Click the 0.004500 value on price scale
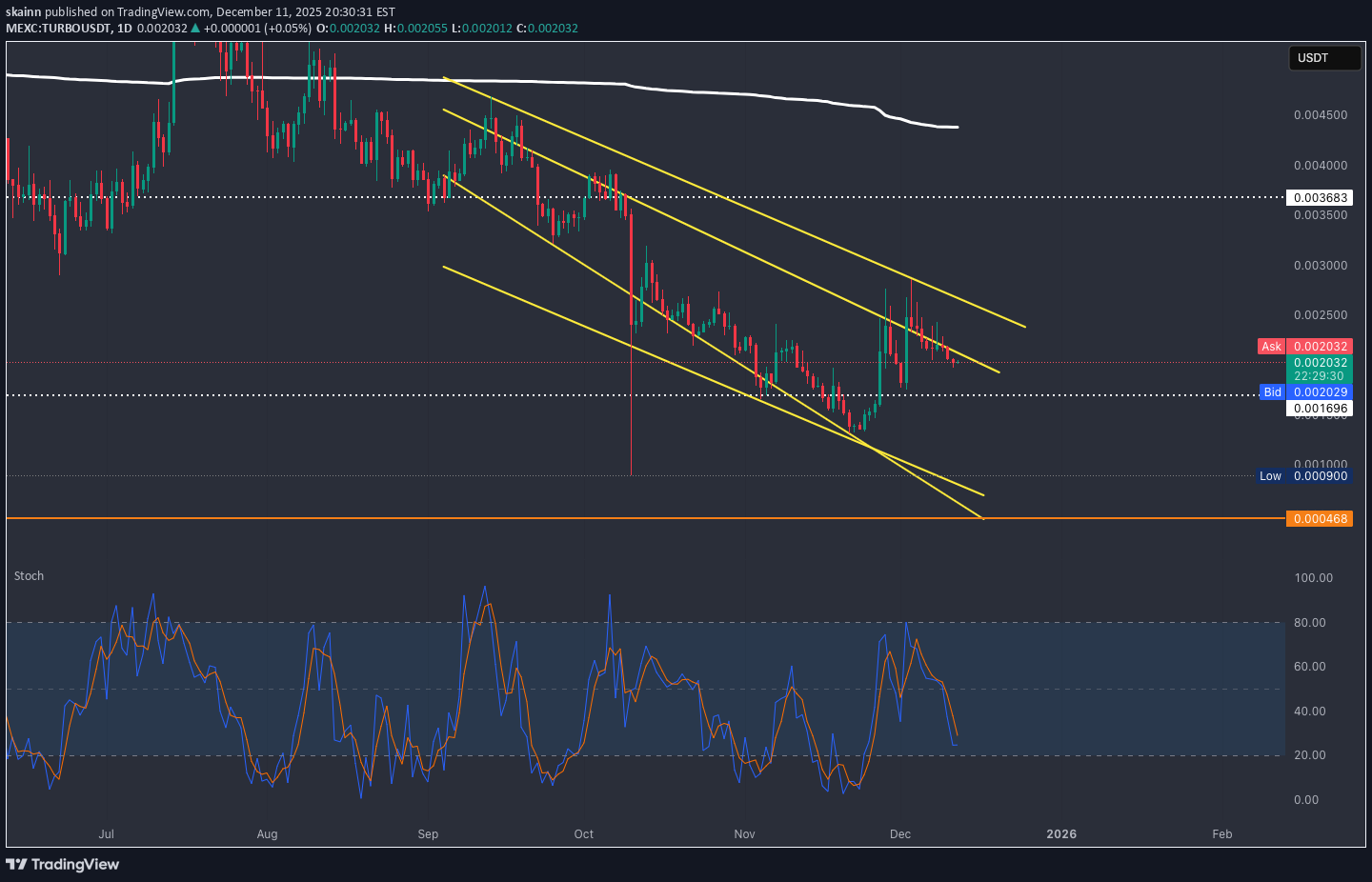Image resolution: width=1372 pixels, height=882 pixels. coord(1321,115)
